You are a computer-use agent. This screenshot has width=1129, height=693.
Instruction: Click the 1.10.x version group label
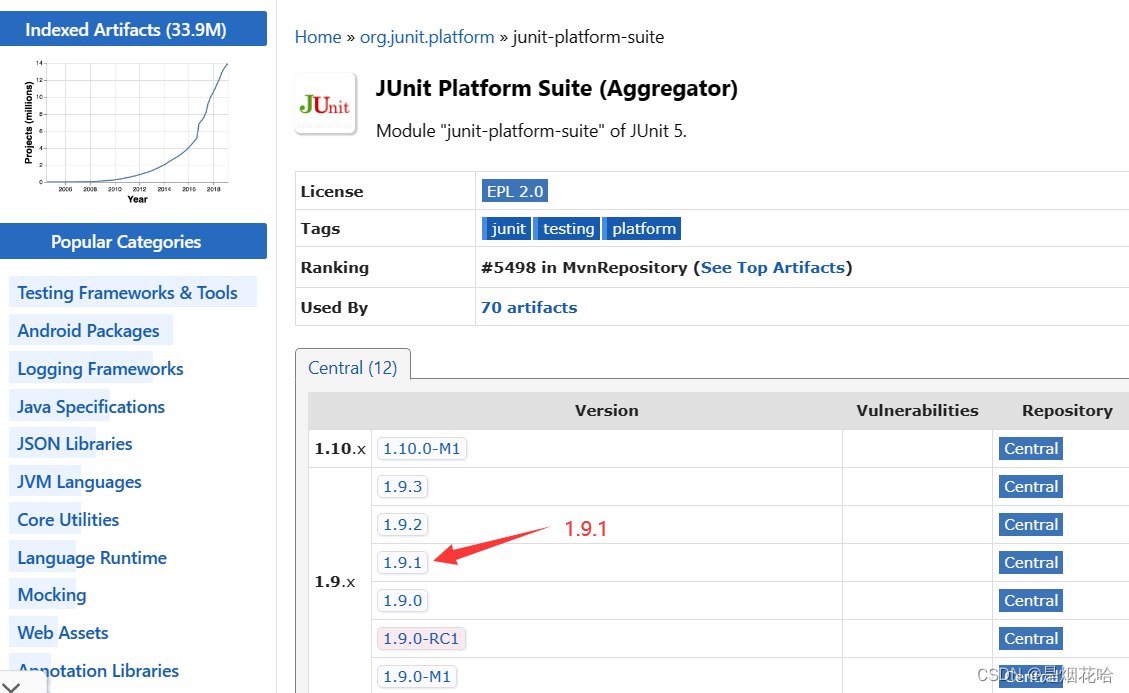[340, 449]
